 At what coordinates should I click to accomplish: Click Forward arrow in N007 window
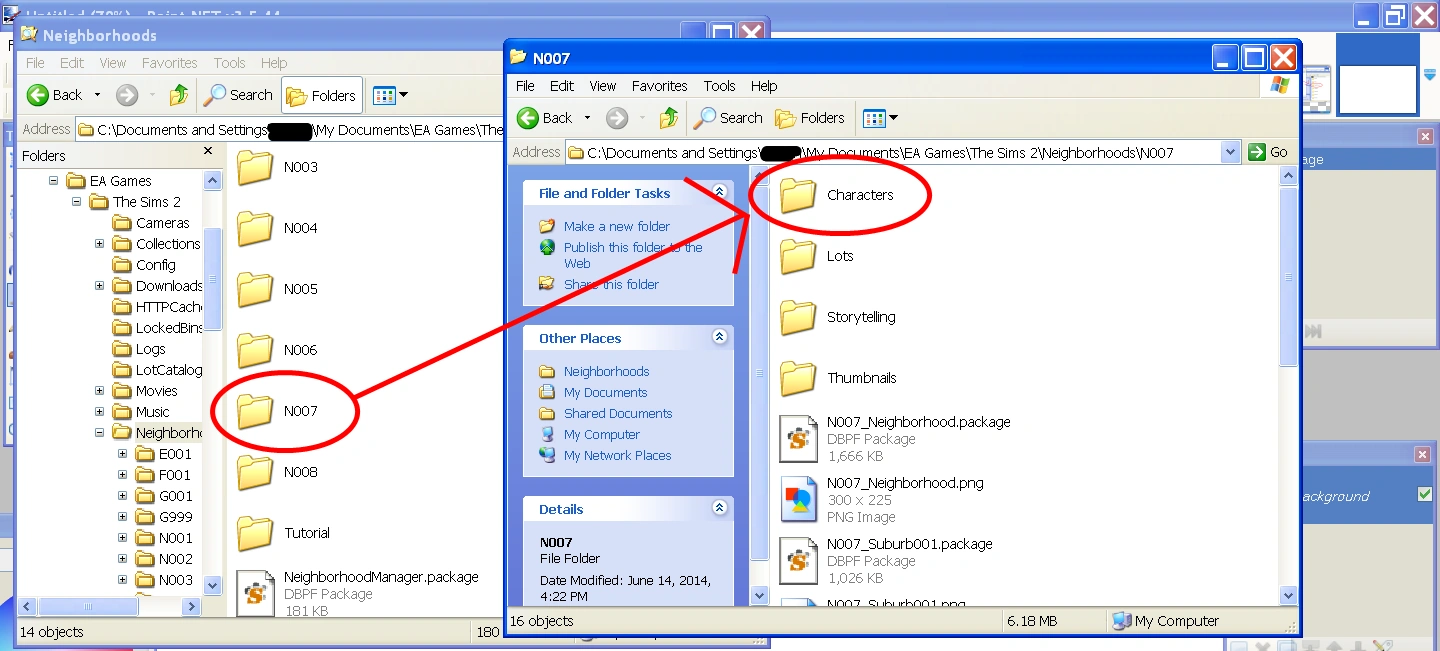(617, 118)
